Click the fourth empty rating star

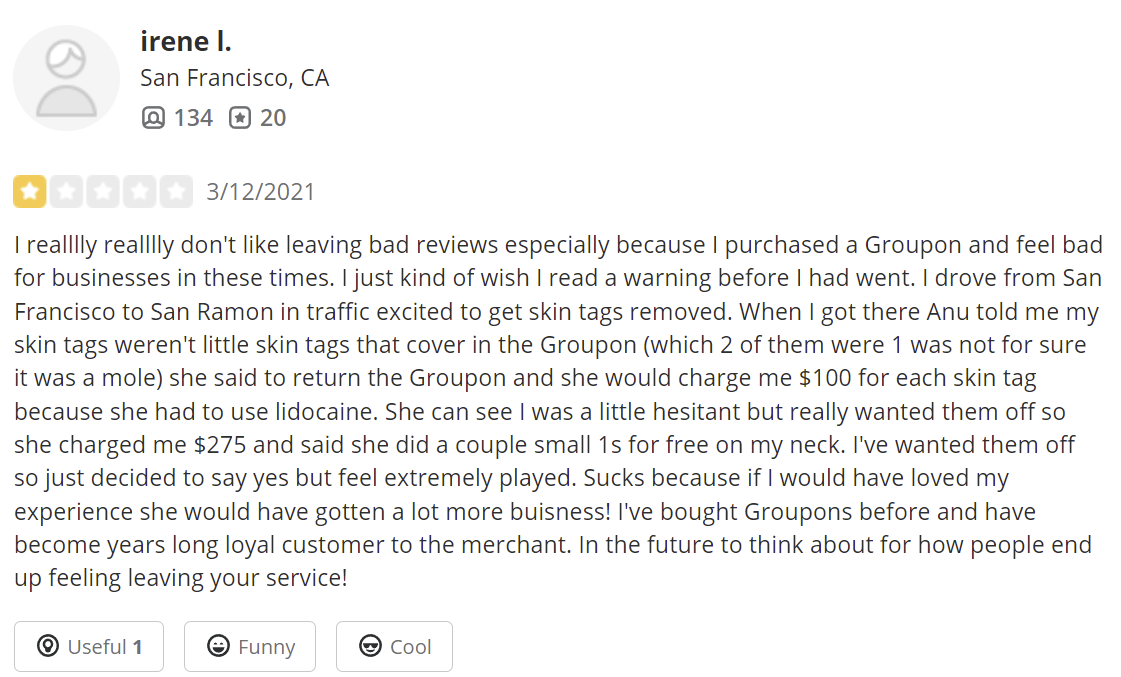(x=139, y=192)
